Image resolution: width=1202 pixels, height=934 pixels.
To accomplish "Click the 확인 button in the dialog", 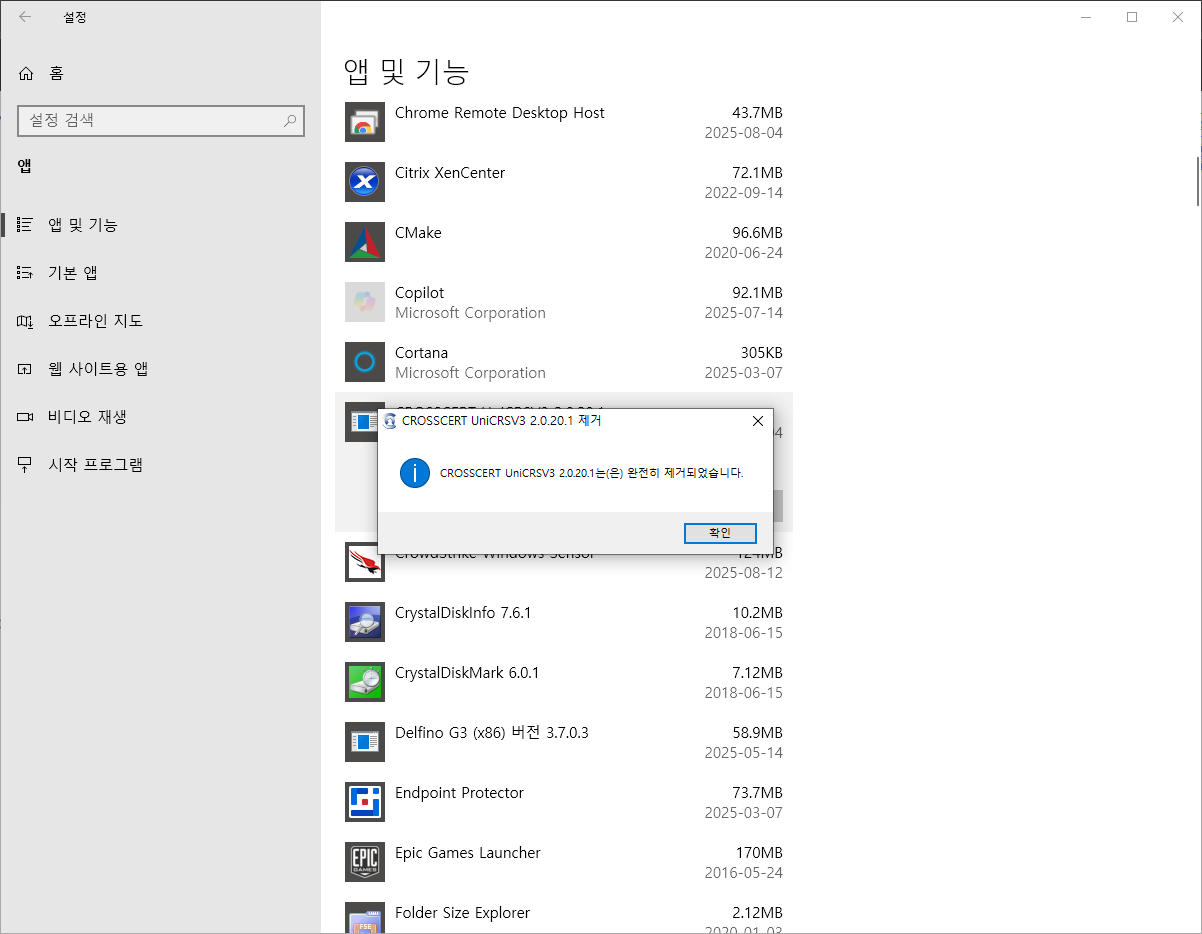I will coord(720,533).
